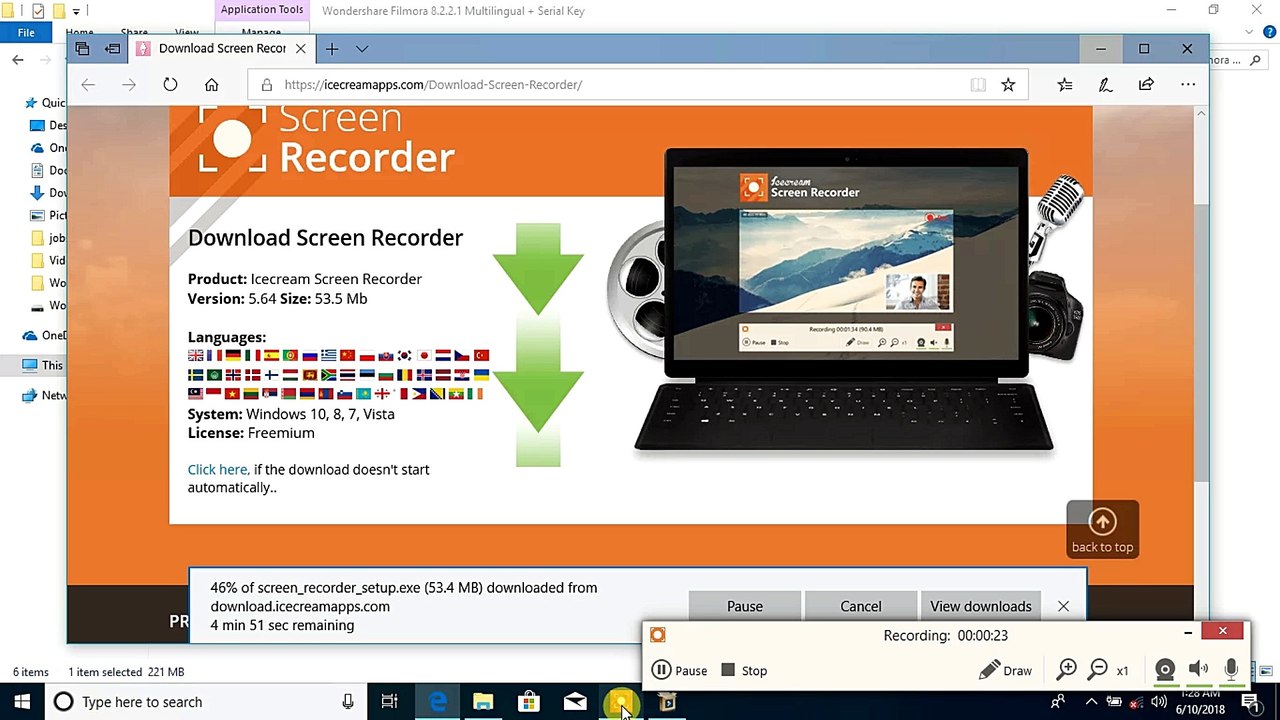This screenshot has height=720, width=1280.
Task: Zoom in with the recorder magnifier plus
Action: tap(1067, 670)
